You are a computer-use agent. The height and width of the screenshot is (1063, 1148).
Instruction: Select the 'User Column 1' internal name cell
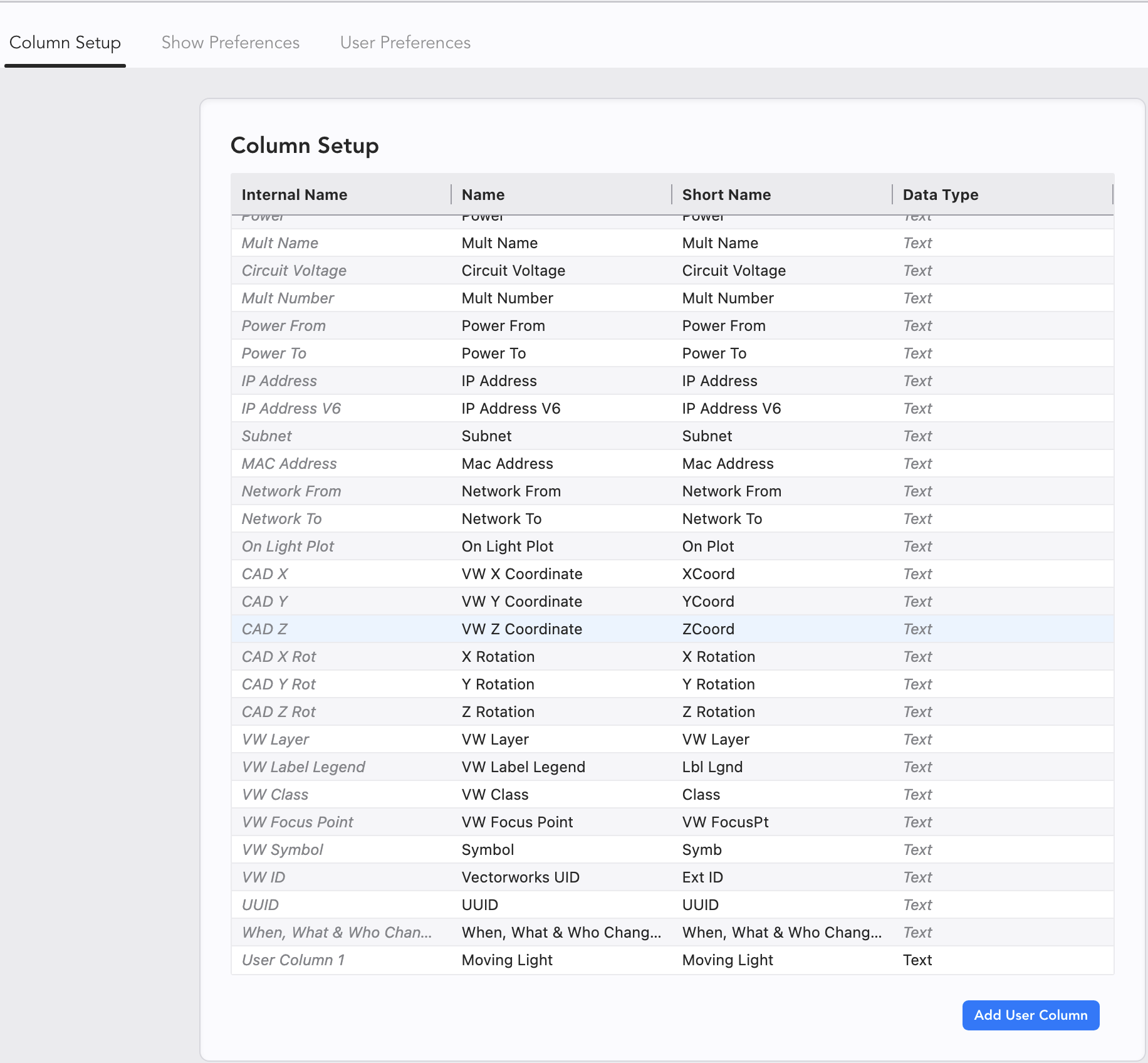click(293, 960)
